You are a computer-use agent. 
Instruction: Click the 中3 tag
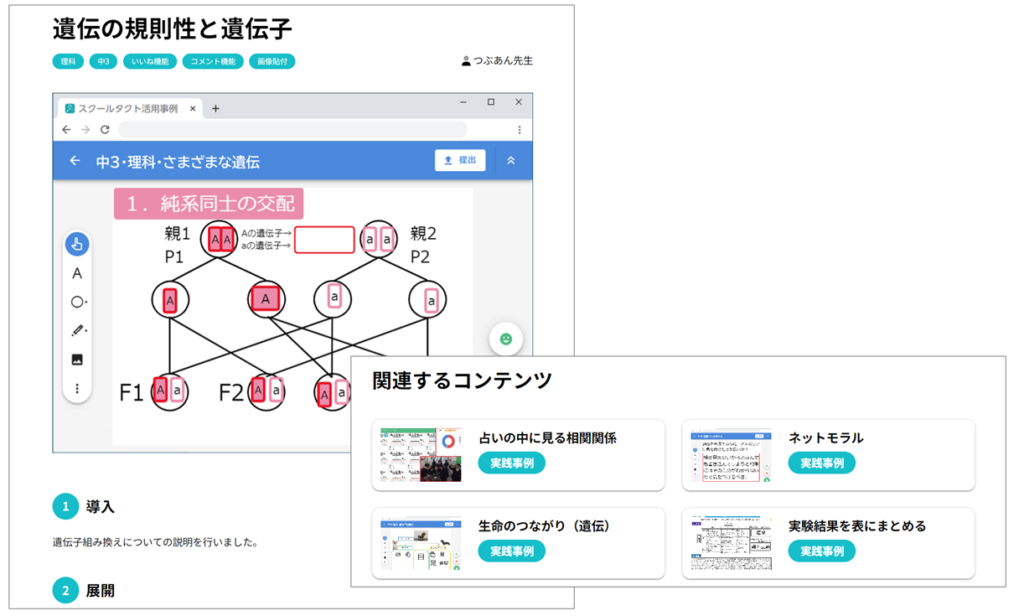(103, 61)
